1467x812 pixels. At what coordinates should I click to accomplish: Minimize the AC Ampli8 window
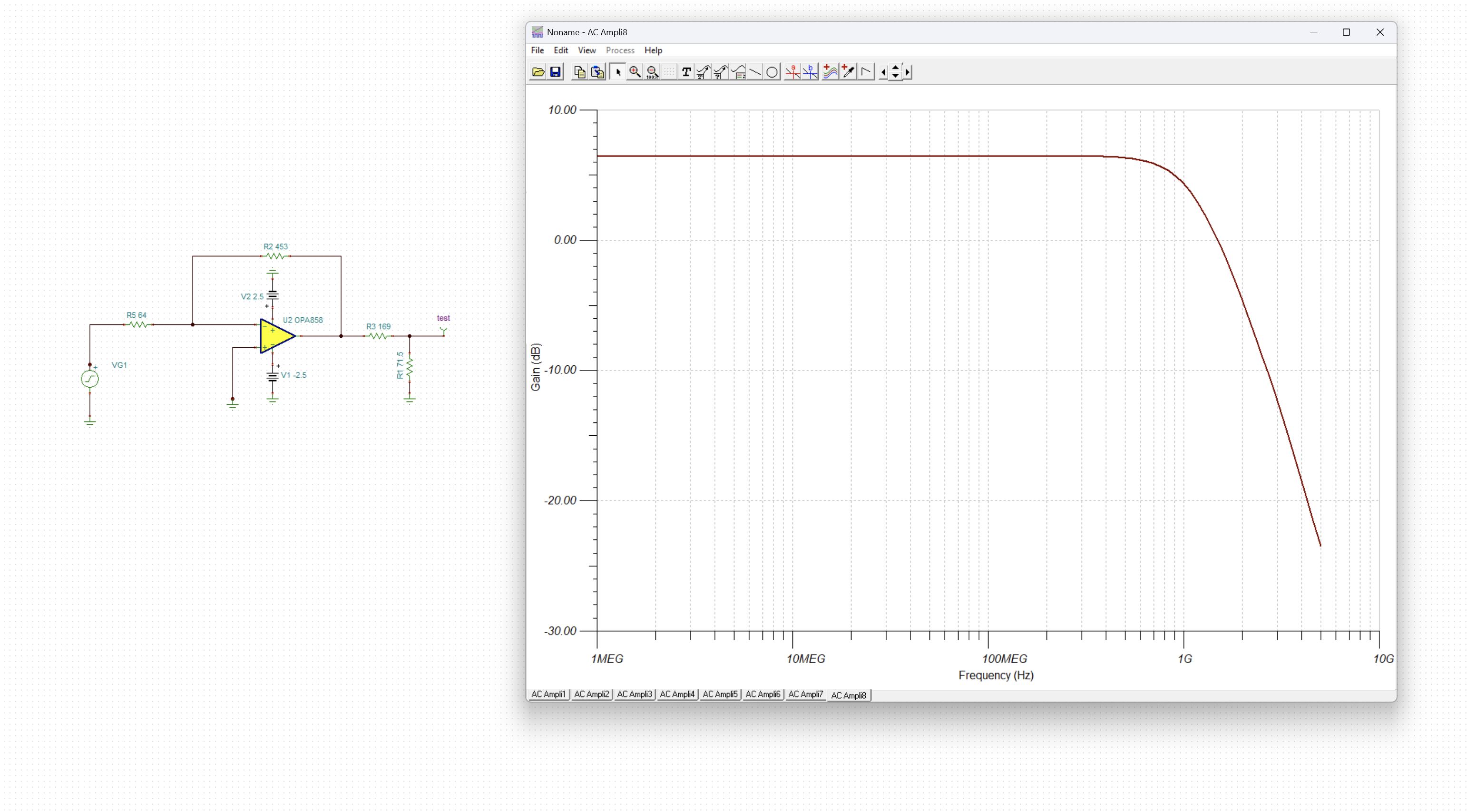pyautogui.click(x=1313, y=32)
